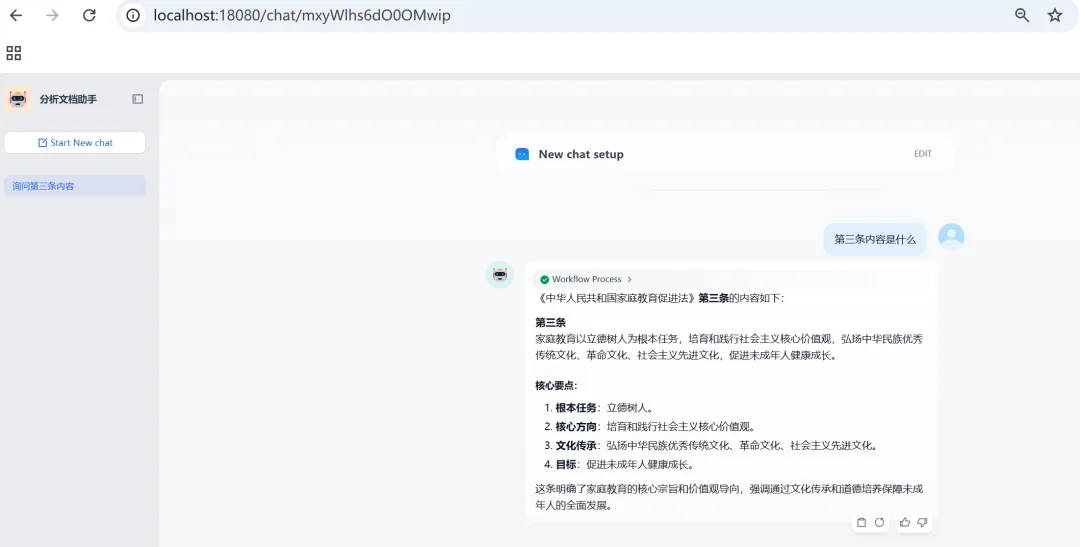Regenerate the response
The height and width of the screenshot is (547, 1080).
pos(880,522)
